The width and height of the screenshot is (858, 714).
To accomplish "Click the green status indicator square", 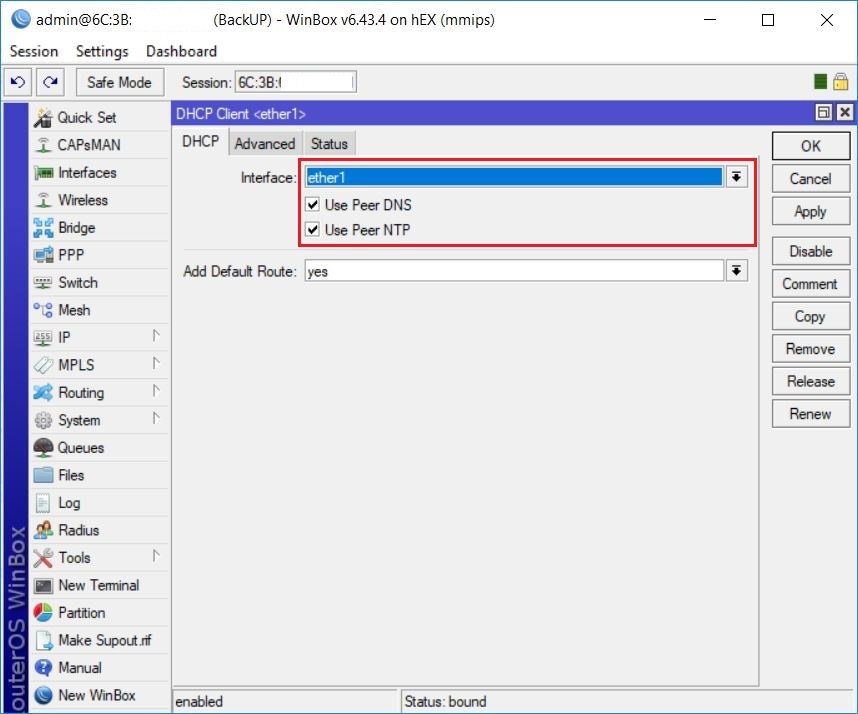I will click(820, 82).
